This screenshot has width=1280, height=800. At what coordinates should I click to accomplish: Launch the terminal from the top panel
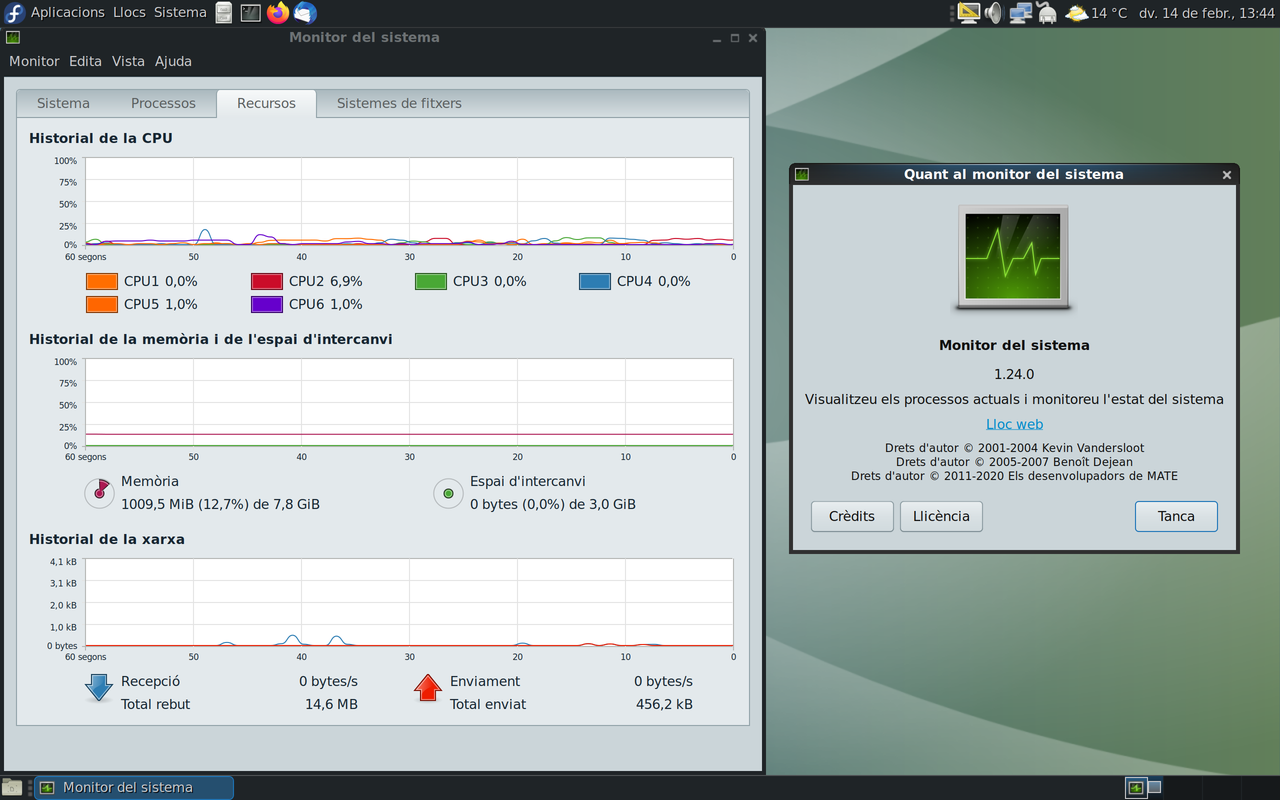point(251,13)
